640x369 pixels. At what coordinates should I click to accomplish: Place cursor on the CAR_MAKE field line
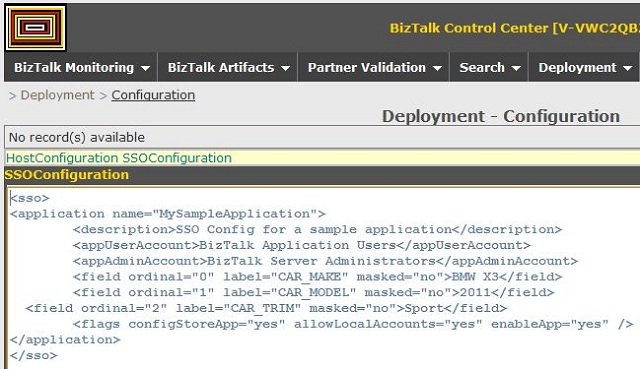coord(318,277)
